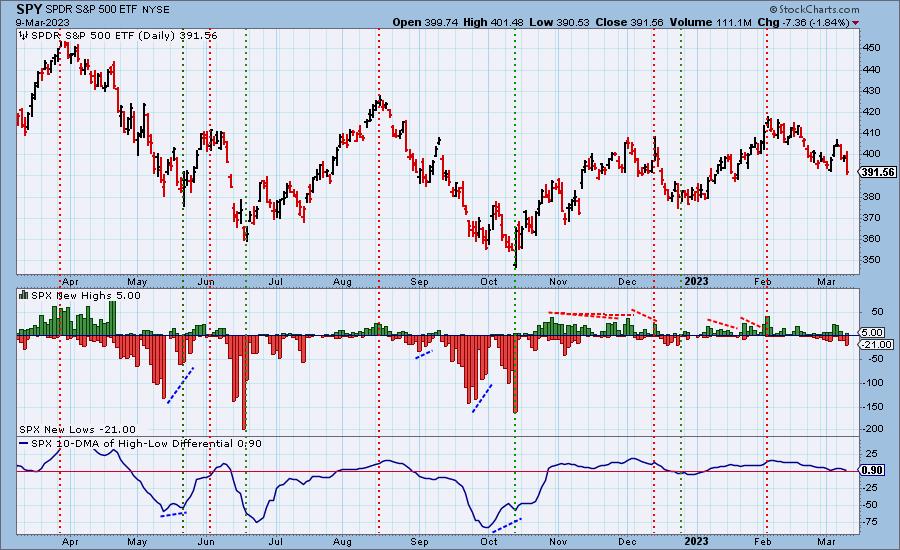Click the SPDR S&P 500 ETF (Daily) 391.56 legend
This screenshot has width=900, height=550.
(x=124, y=36)
